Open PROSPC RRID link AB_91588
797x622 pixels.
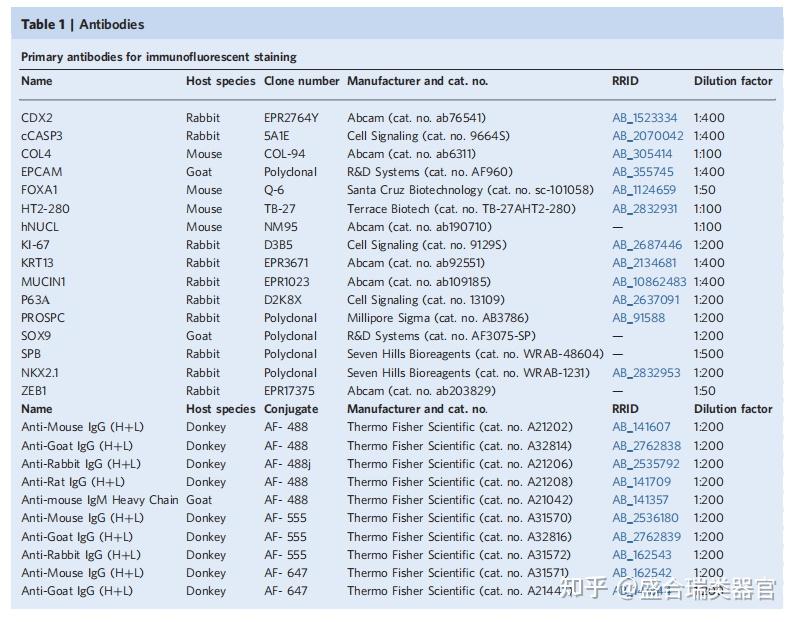coord(638,318)
